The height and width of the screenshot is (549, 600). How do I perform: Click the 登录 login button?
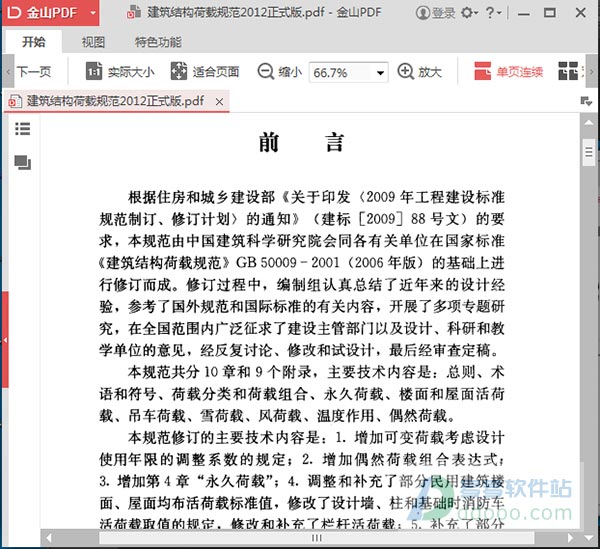coord(436,13)
